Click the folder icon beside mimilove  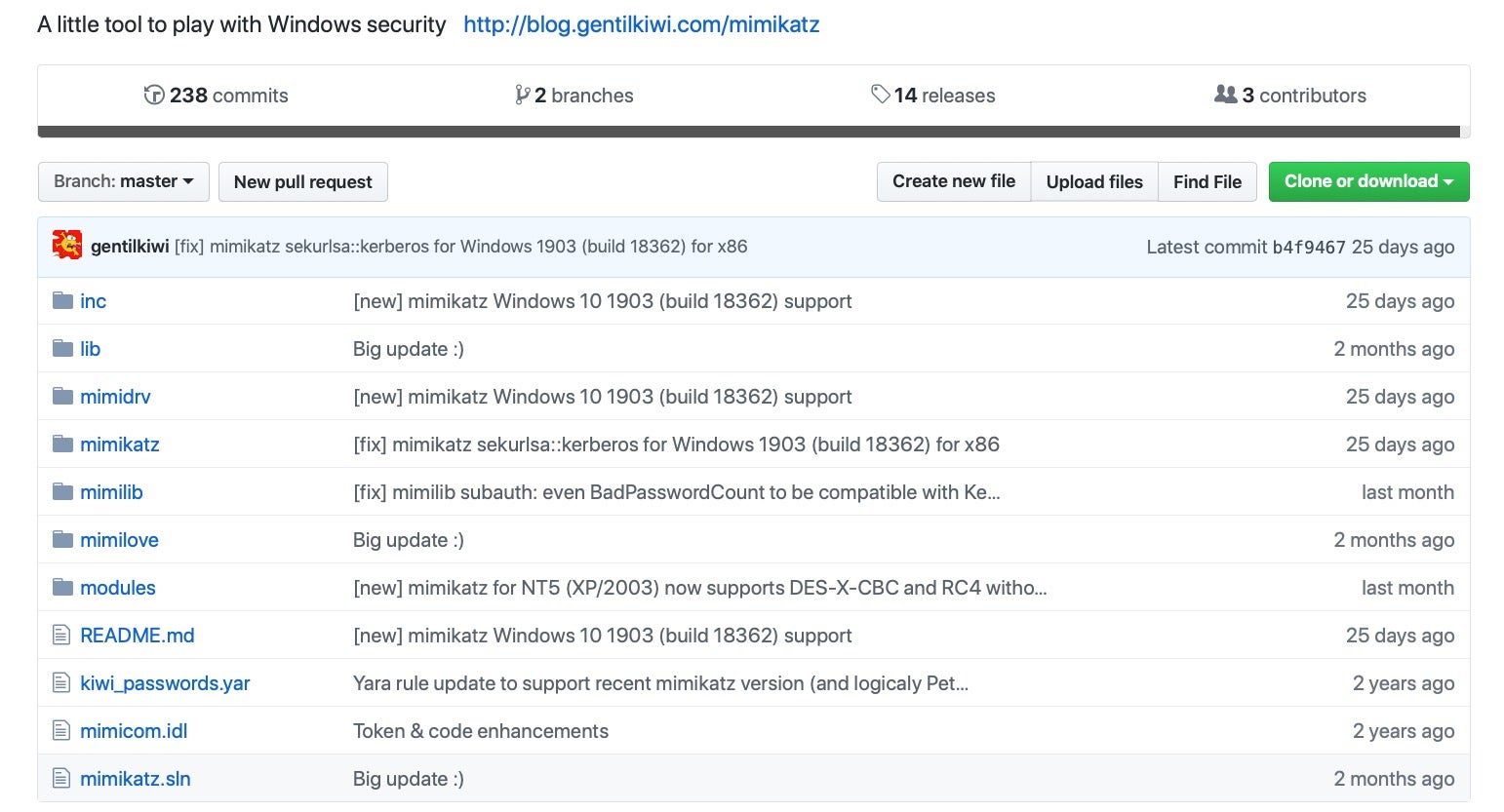coord(63,539)
